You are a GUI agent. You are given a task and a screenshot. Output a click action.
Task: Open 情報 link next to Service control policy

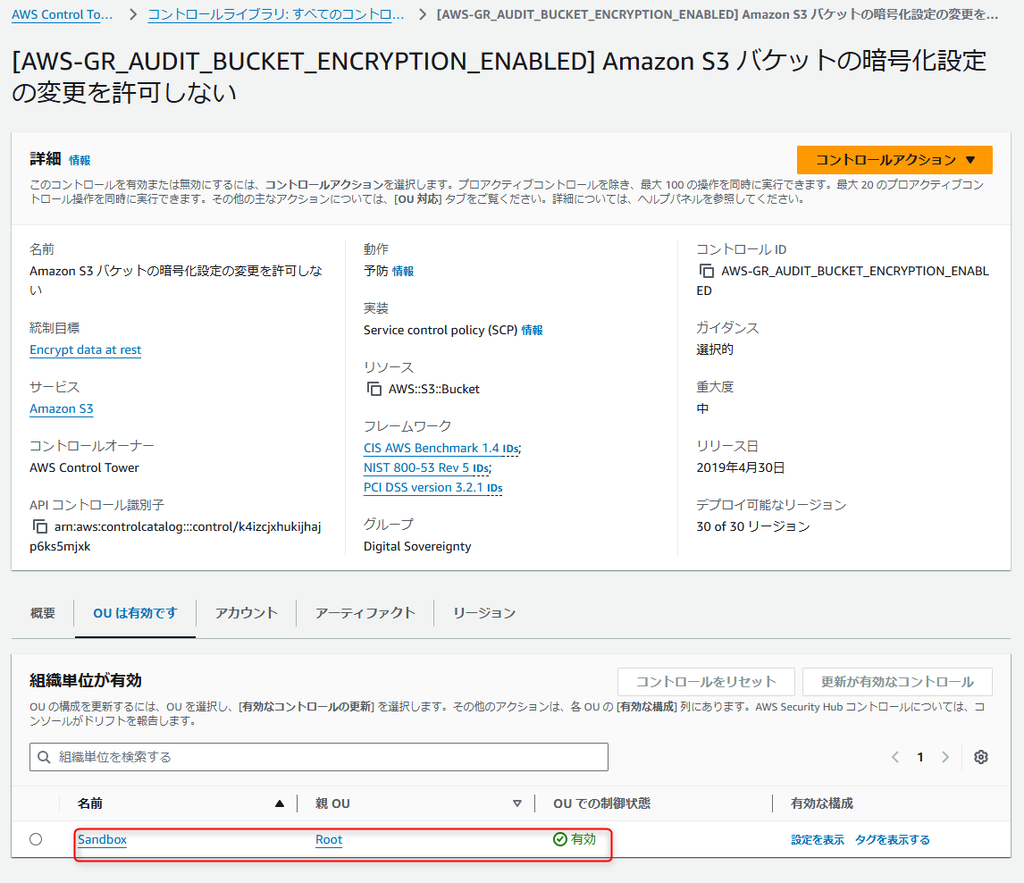(532, 330)
